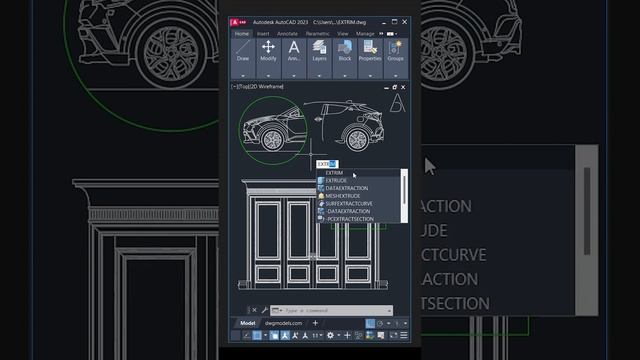Click the annotation scale icon
Image resolution: width=640 pixels, height=360 pixels.
pos(305,336)
